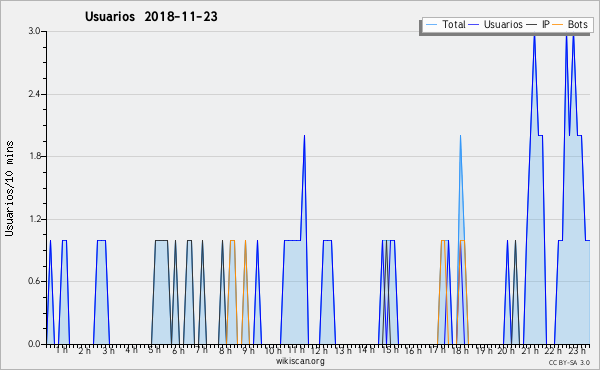
Task: Click the '18 h' x-axis label
Action: 460,350
